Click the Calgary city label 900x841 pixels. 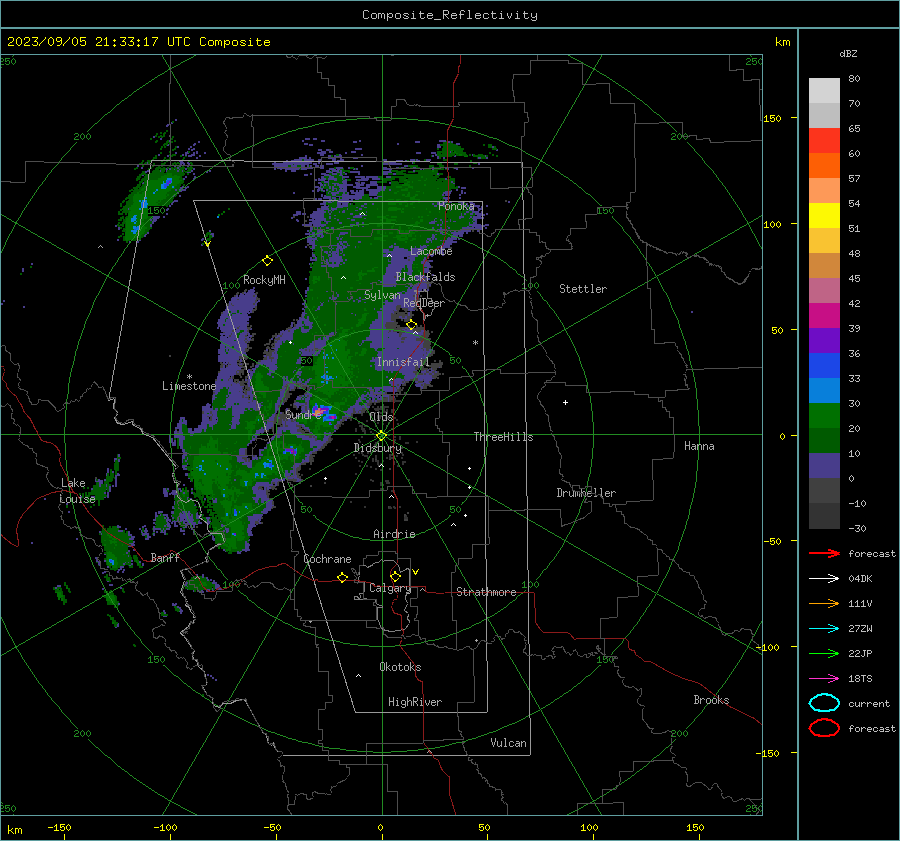point(390,588)
